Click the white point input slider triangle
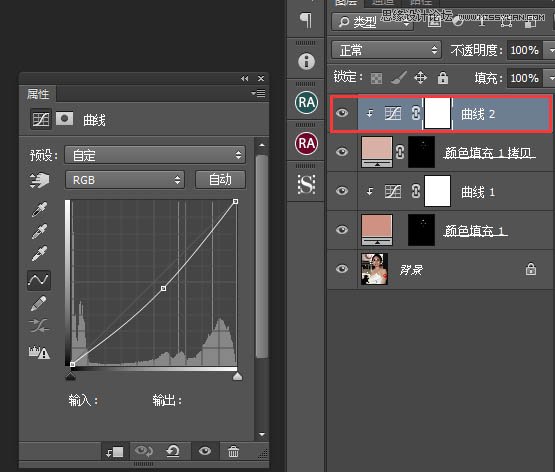 [238, 376]
